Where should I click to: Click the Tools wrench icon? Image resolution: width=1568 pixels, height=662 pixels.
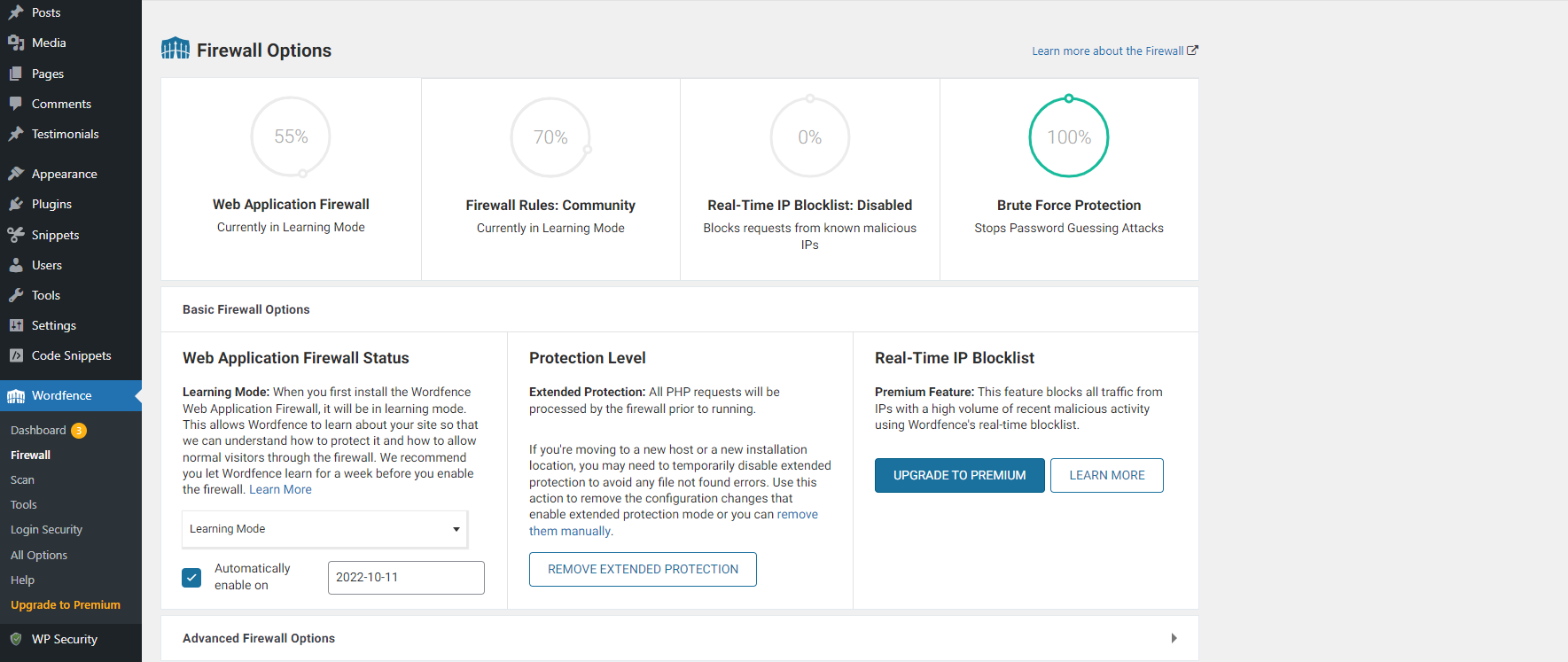(x=16, y=295)
